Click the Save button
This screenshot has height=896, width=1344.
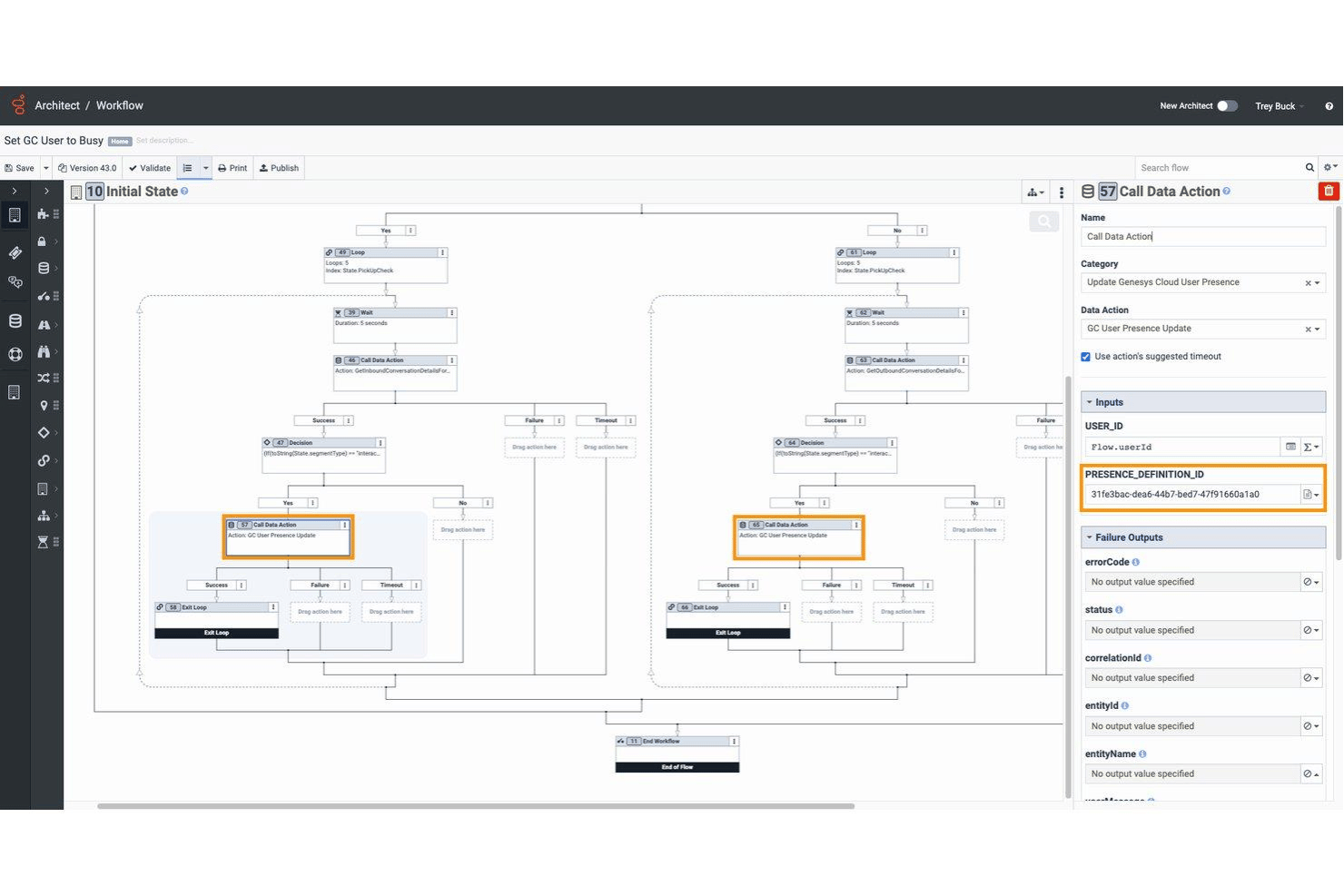click(x=20, y=168)
